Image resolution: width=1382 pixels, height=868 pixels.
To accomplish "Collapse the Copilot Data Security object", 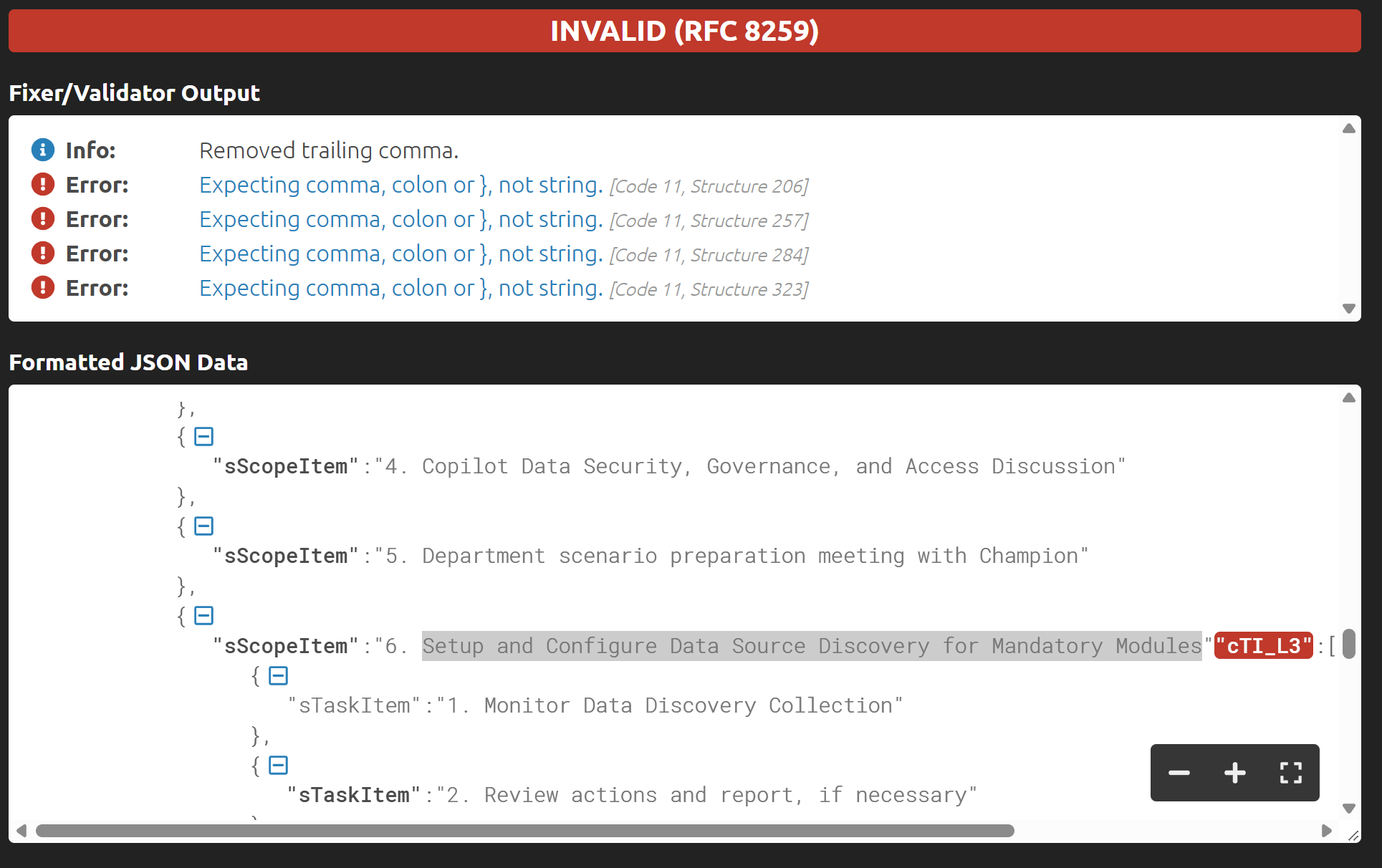I will pyautogui.click(x=204, y=436).
